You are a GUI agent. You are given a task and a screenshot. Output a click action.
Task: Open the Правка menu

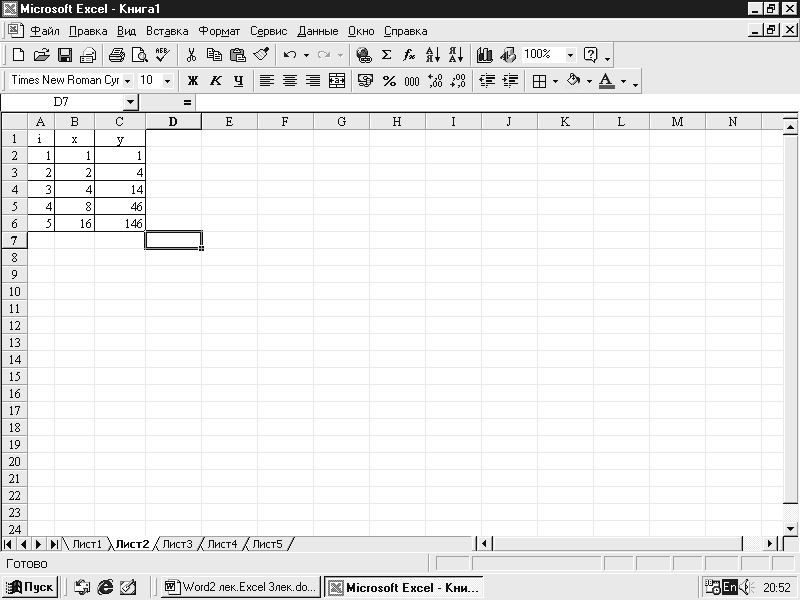point(88,31)
